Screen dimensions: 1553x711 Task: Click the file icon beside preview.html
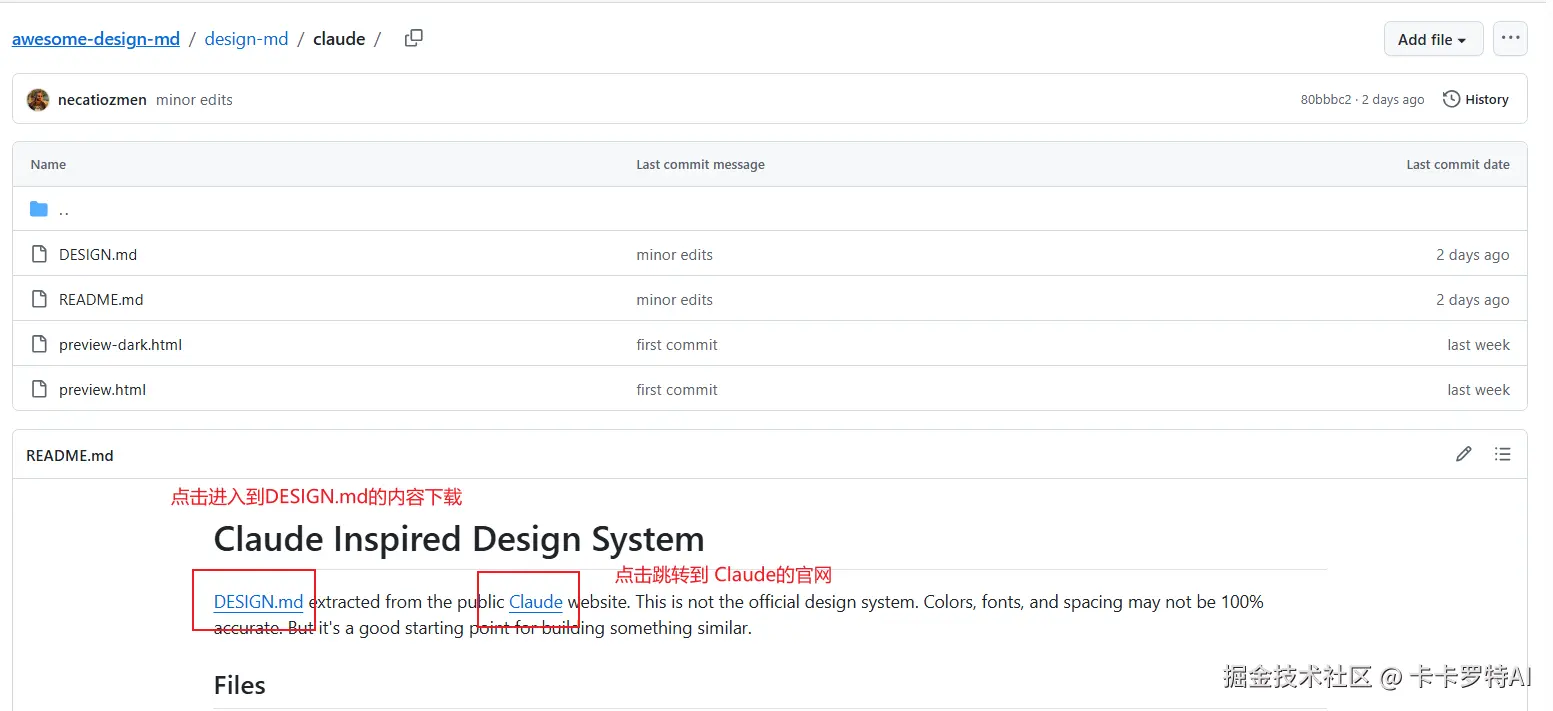click(x=39, y=389)
